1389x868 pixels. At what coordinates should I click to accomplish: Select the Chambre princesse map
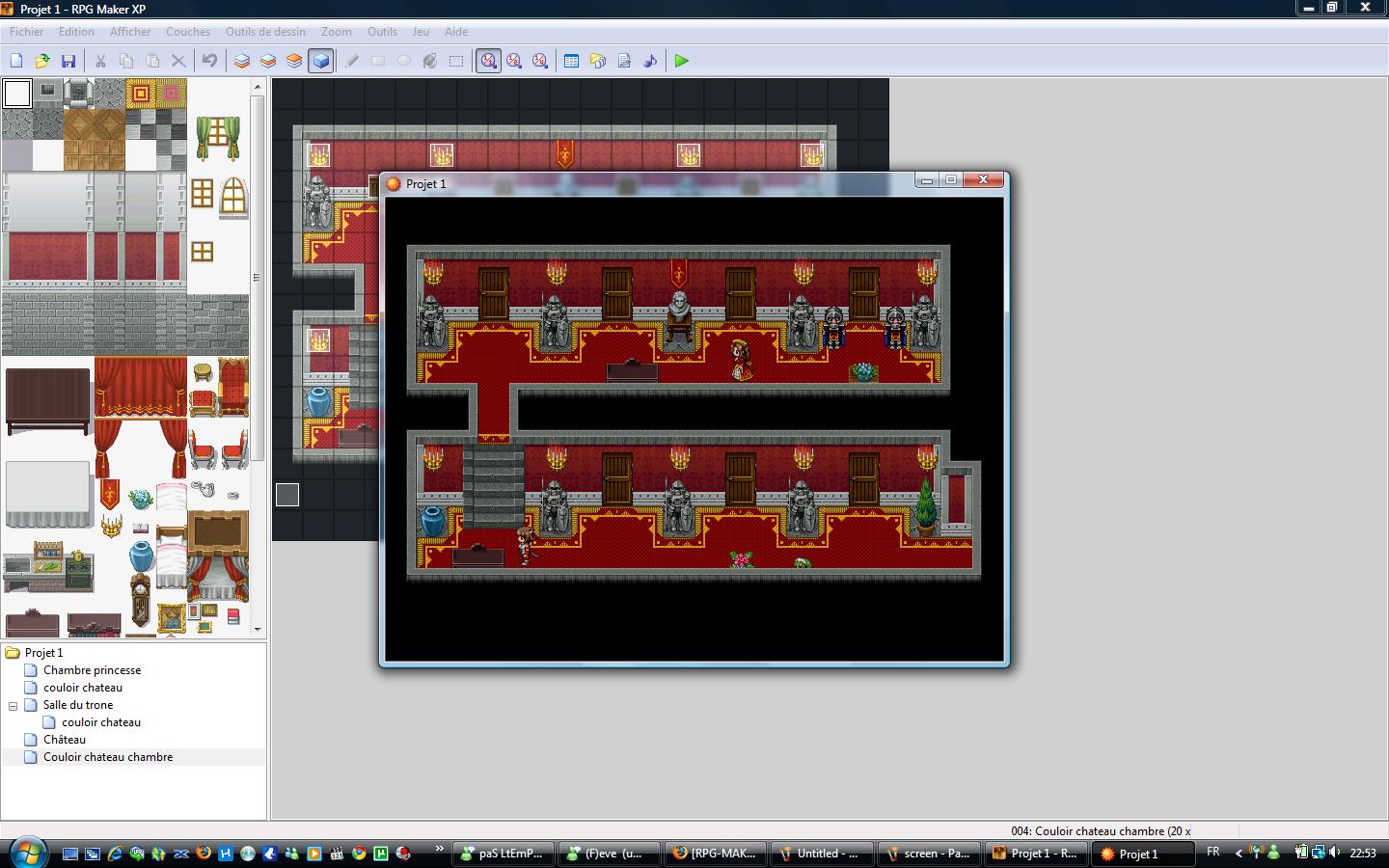pos(92,670)
